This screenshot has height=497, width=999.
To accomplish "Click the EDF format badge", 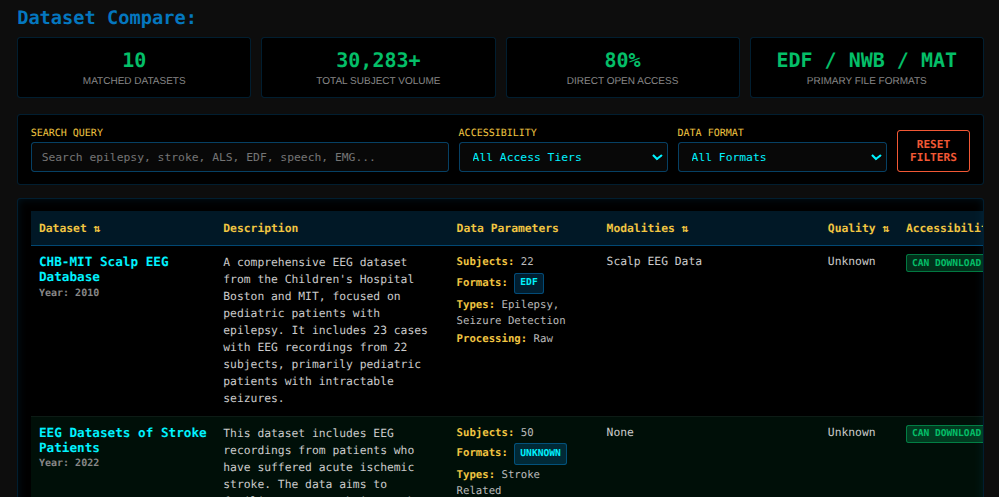I will [x=529, y=283].
